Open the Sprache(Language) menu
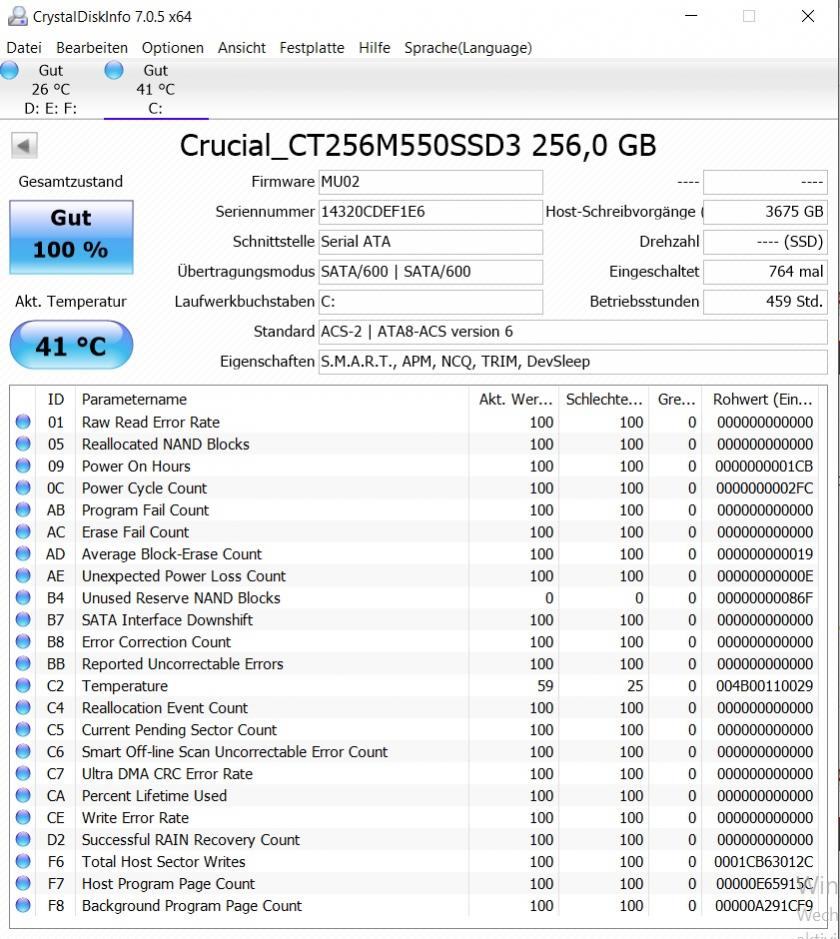840x939 pixels. tap(468, 48)
